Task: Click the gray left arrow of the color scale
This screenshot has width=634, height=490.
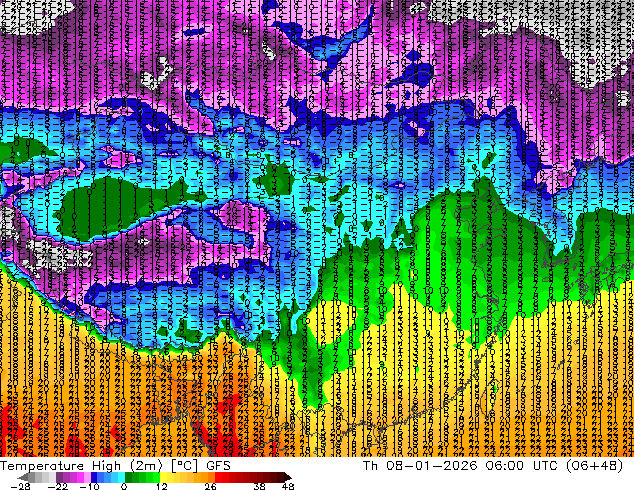Action: [x=22, y=477]
